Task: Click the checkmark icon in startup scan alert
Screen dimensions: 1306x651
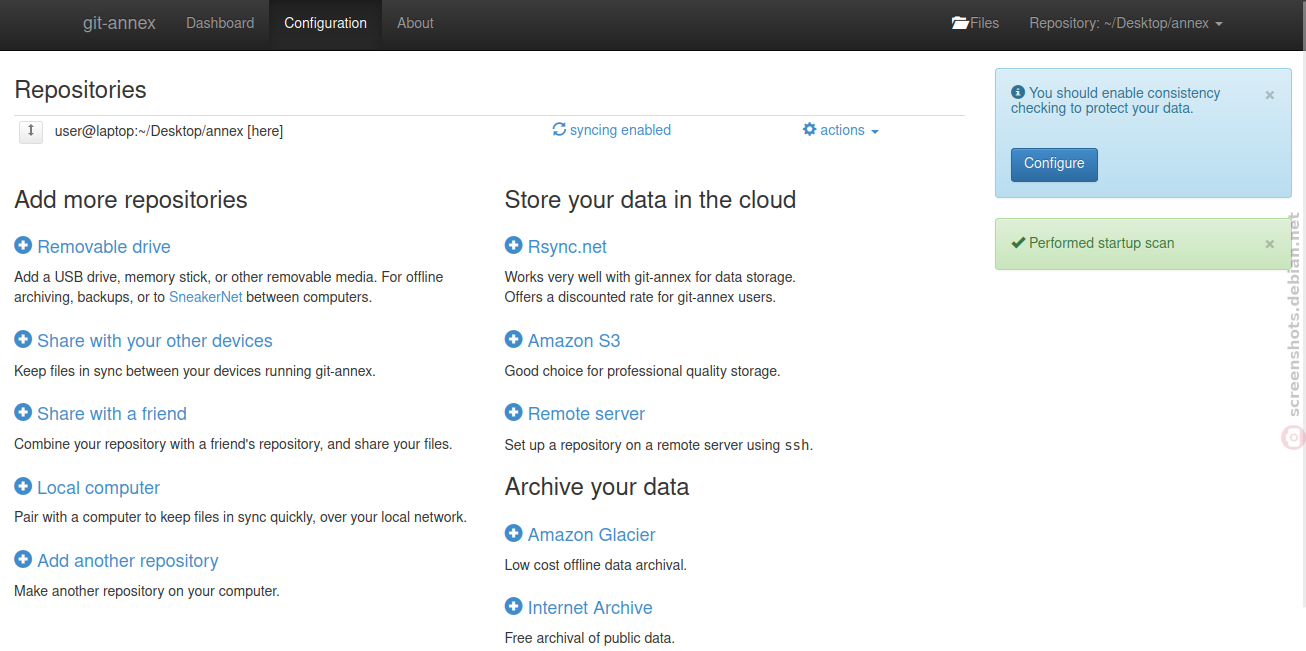Action: pyautogui.click(x=1018, y=242)
